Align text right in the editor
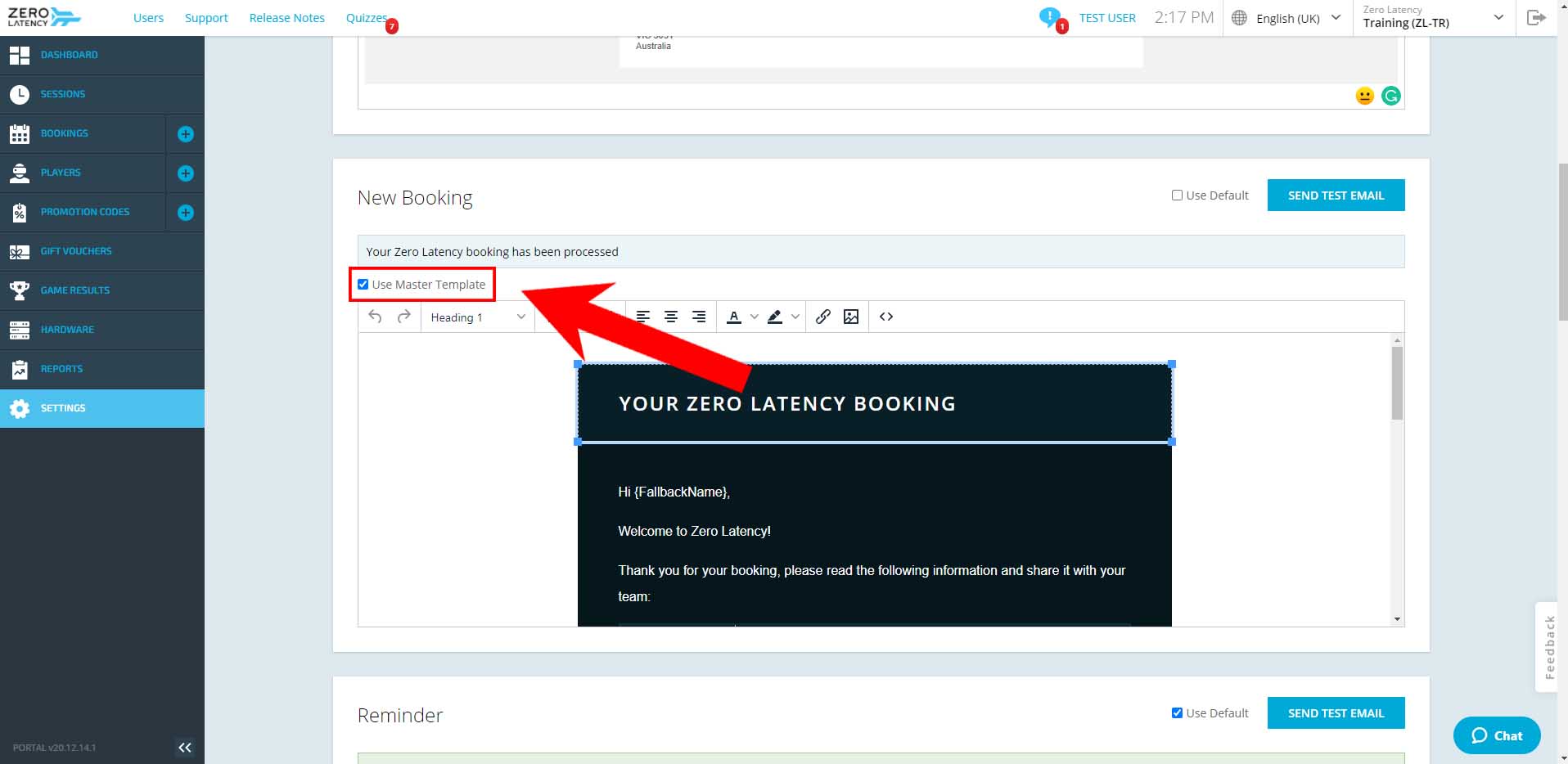The height and width of the screenshot is (764, 1568). [699, 317]
